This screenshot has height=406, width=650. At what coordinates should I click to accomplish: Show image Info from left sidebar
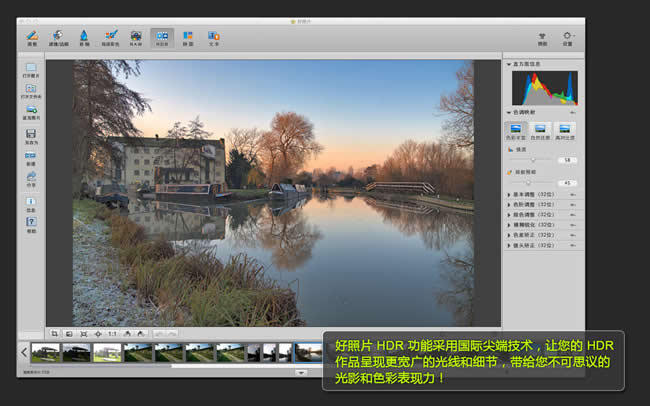click(31, 204)
